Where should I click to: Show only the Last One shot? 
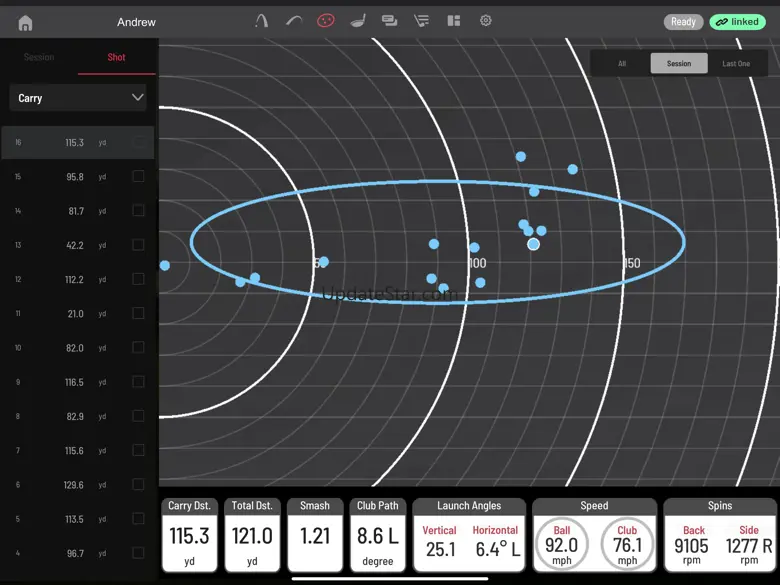click(736, 63)
